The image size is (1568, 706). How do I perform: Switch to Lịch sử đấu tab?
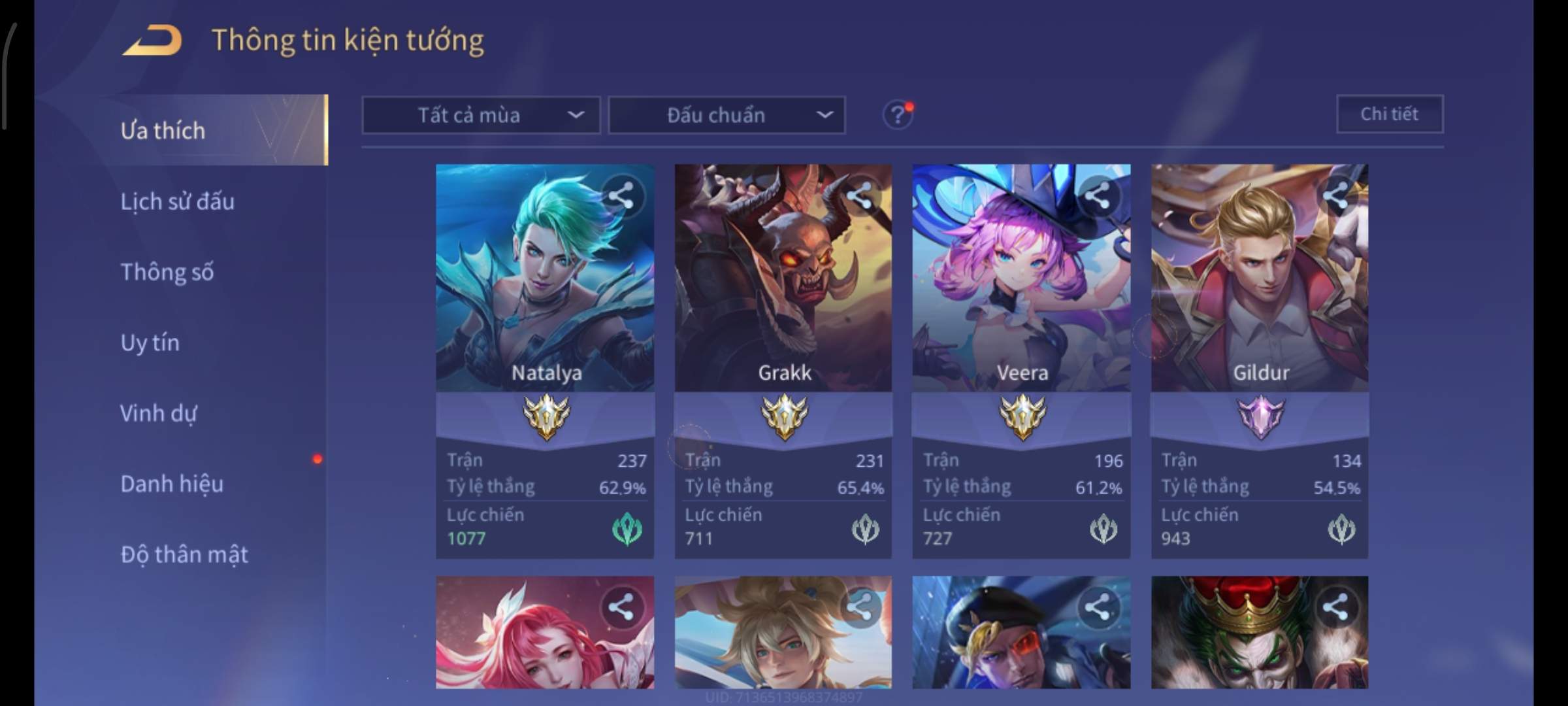[x=178, y=201]
